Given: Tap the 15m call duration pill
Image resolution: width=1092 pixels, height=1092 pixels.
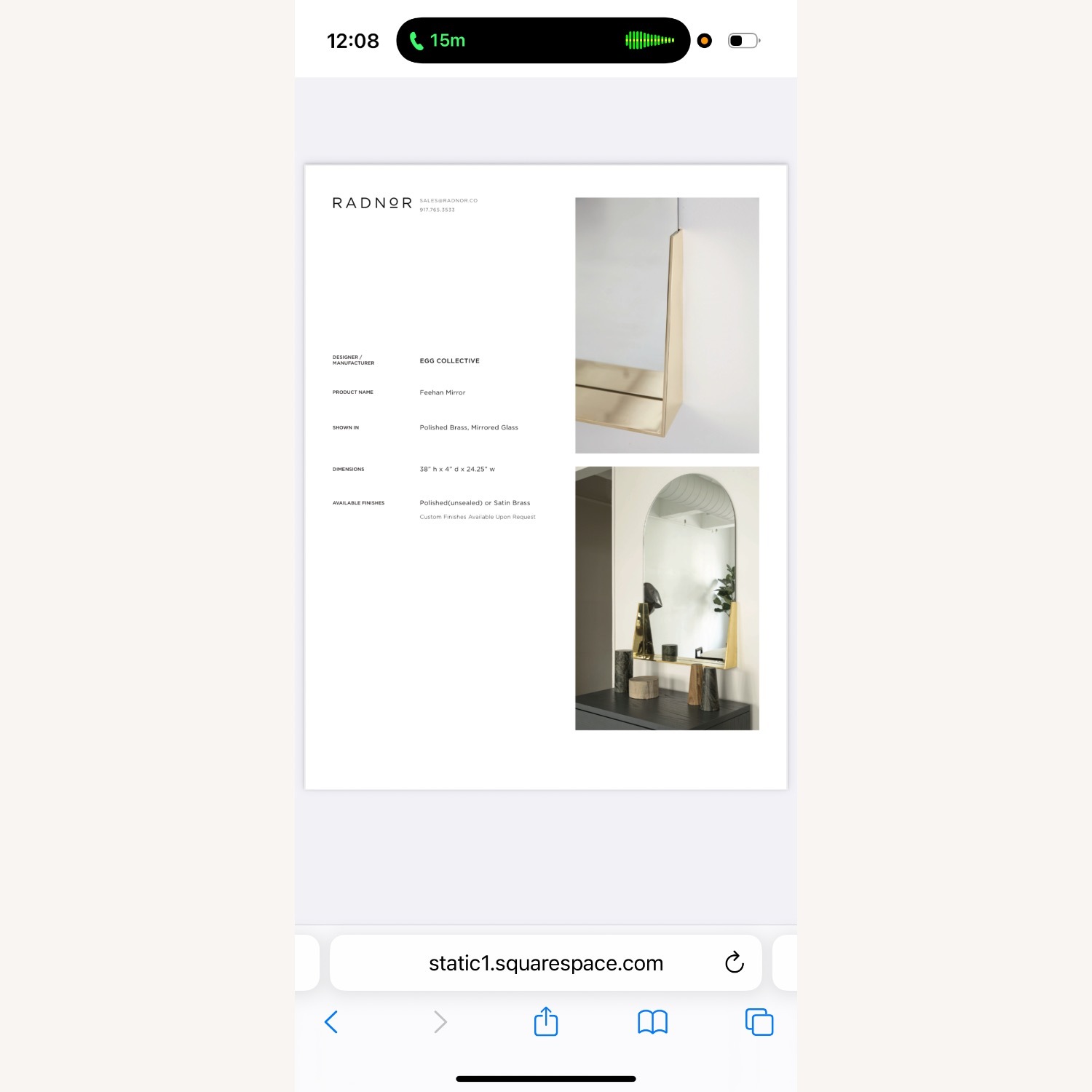Looking at the screenshot, I should pos(543,41).
